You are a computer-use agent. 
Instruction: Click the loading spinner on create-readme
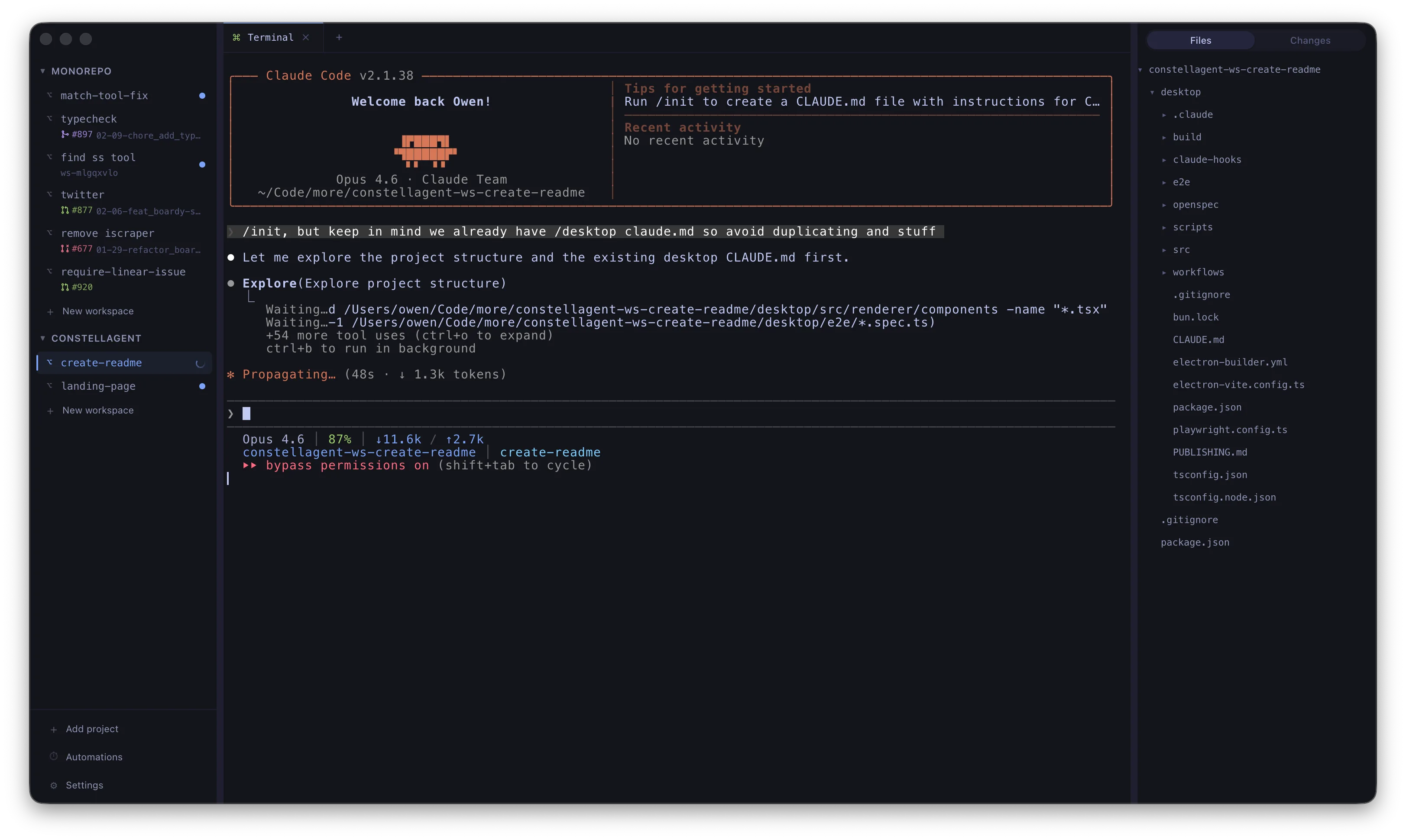click(x=200, y=363)
